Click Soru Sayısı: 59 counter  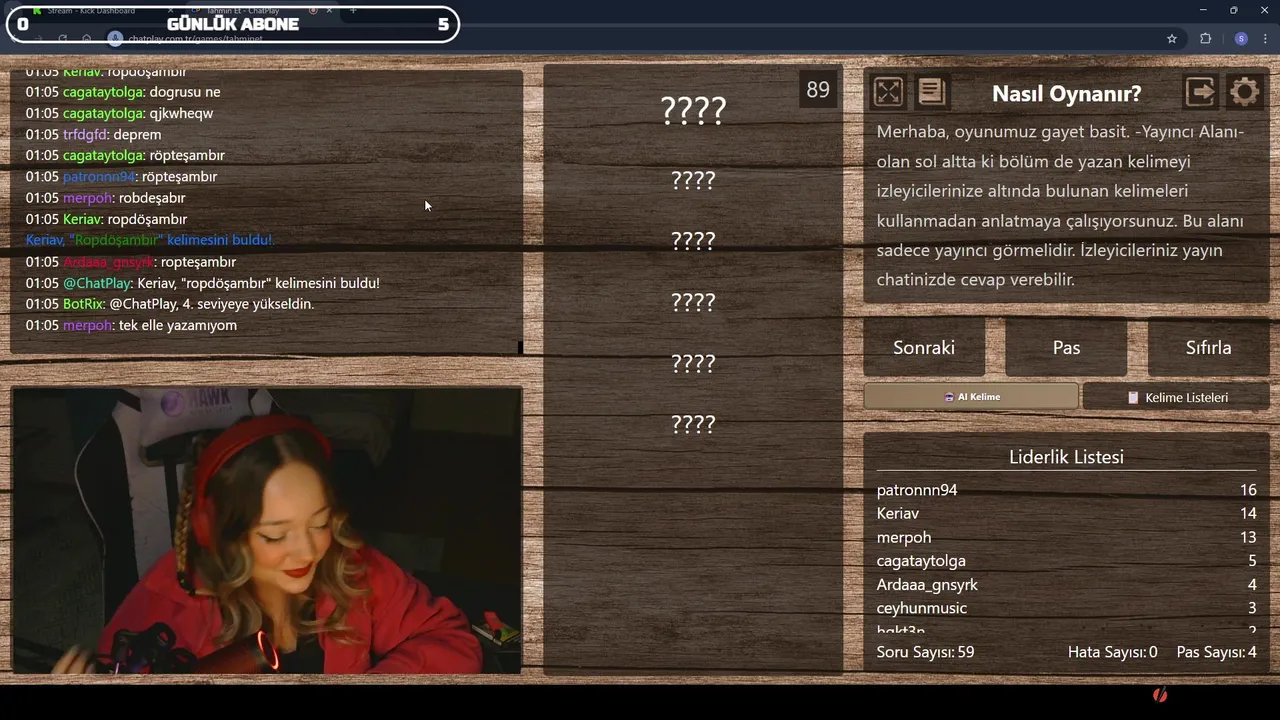click(925, 652)
